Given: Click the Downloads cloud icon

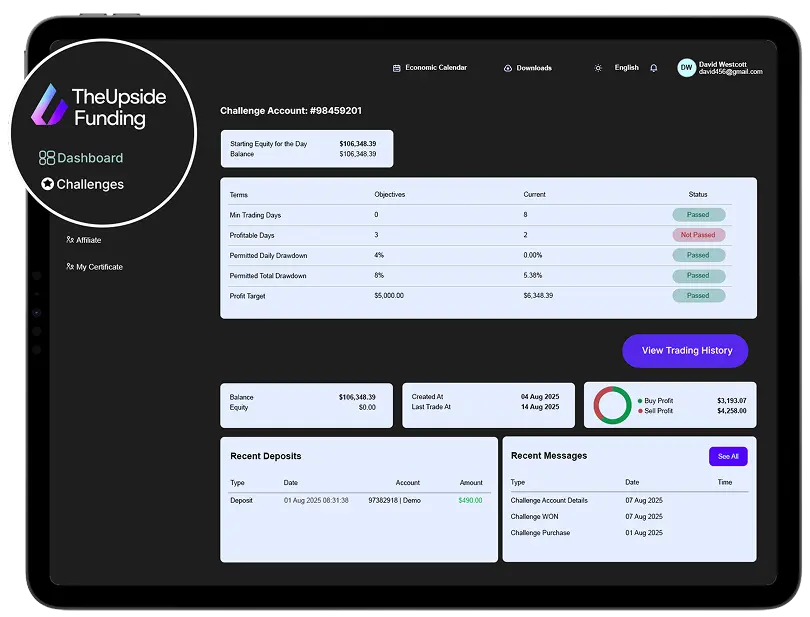Looking at the screenshot, I should coord(508,68).
